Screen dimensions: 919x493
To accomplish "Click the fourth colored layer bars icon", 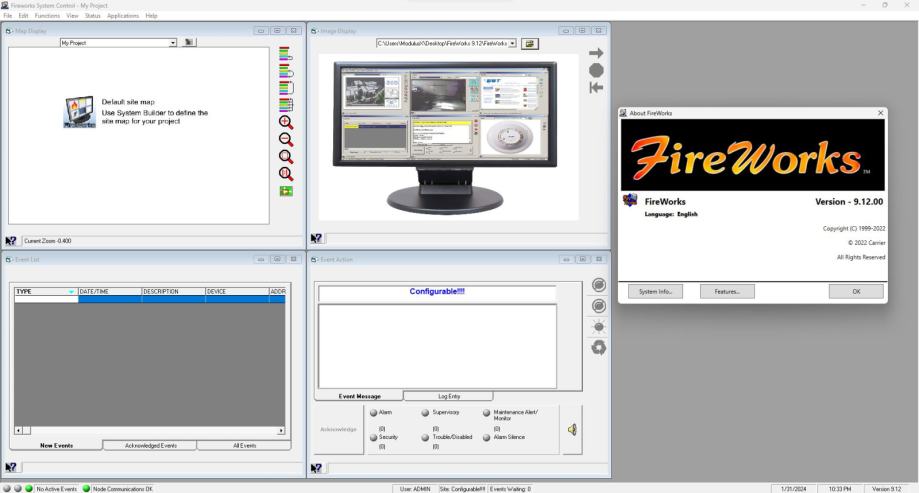I will tap(285, 105).
